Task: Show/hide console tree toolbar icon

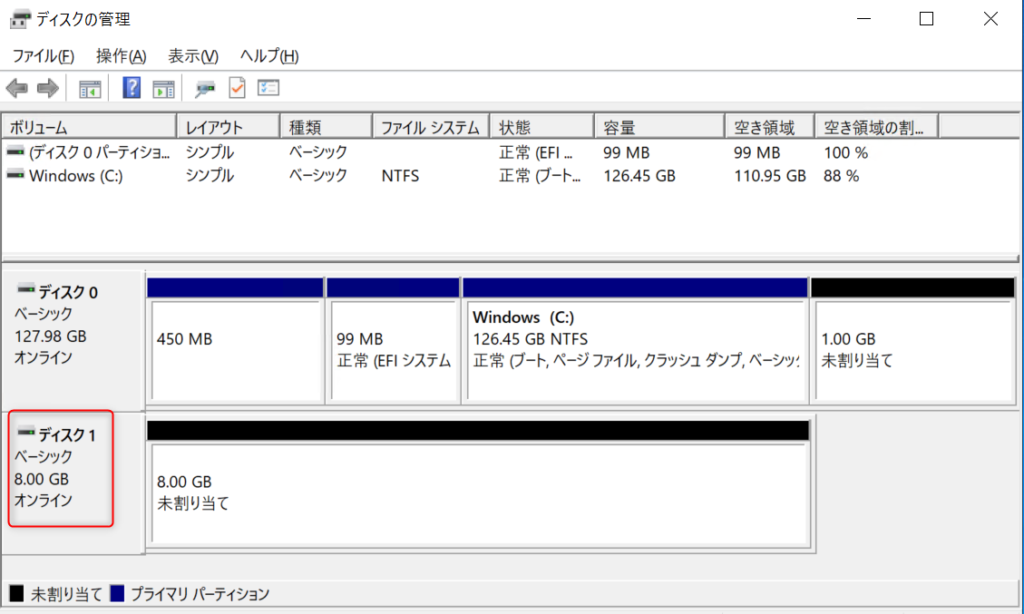Action: (x=89, y=88)
